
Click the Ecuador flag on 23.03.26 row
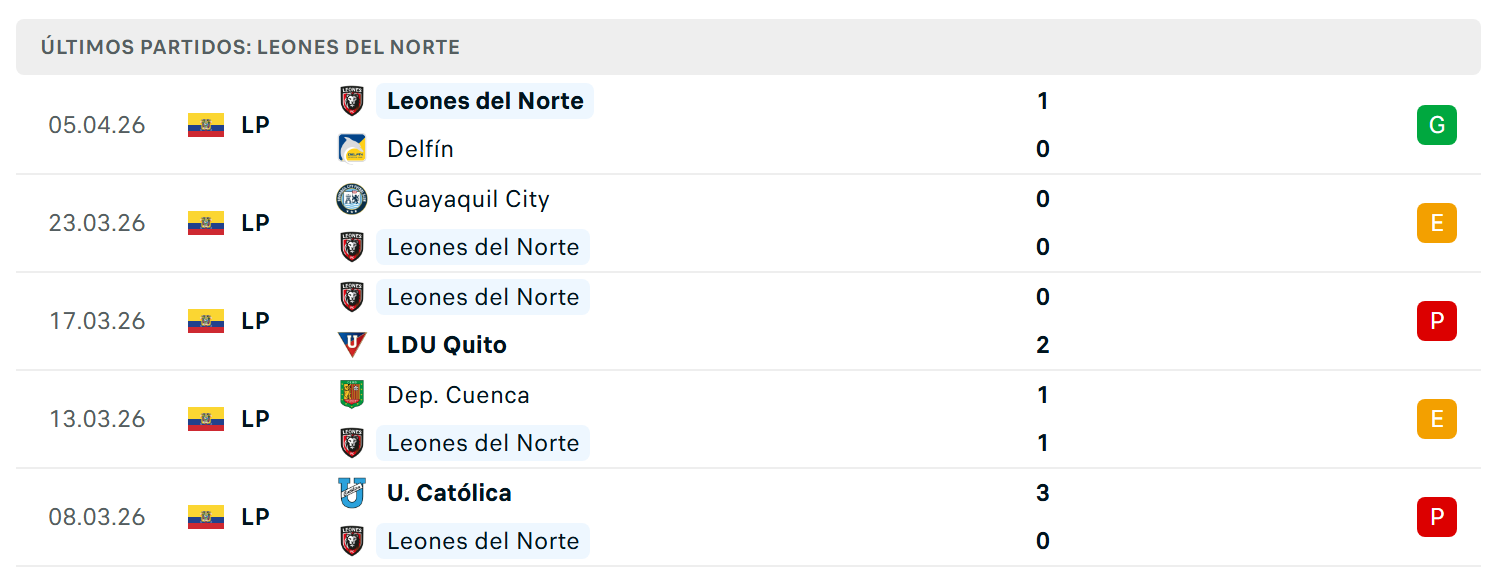pyautogui.click(x=206, y=223)
